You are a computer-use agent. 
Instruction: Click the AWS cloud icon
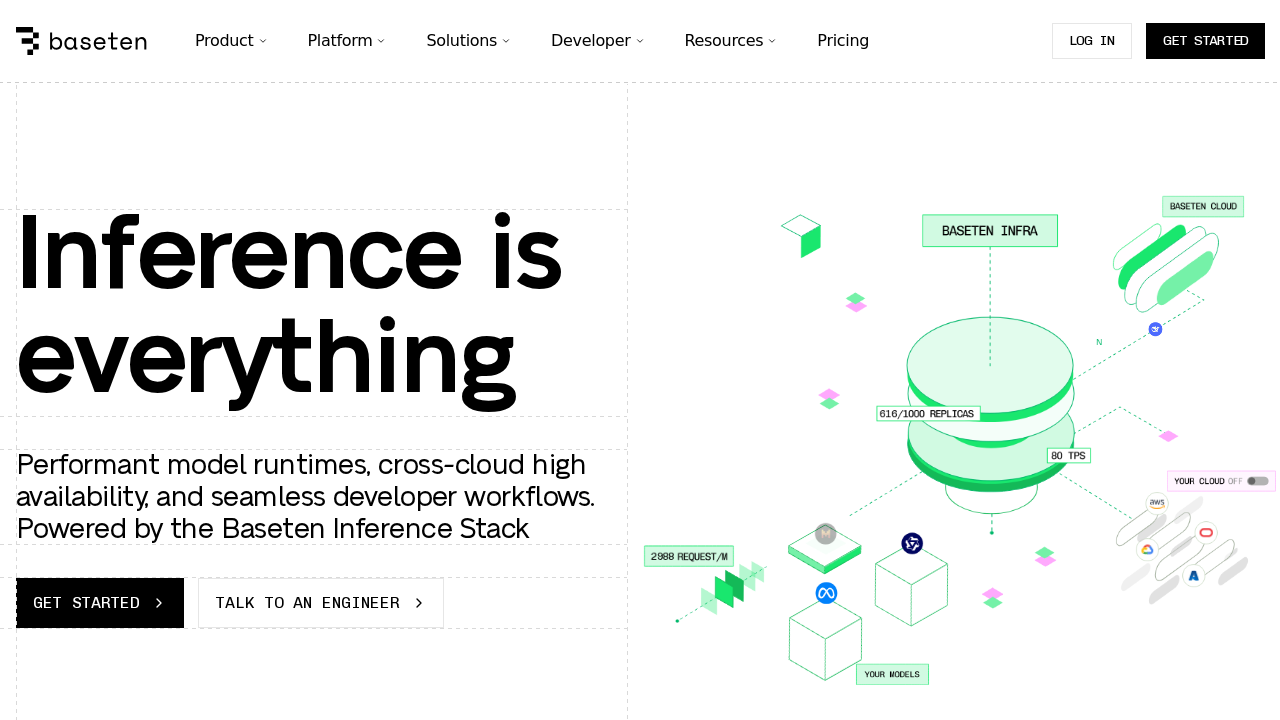point(1157,502)
